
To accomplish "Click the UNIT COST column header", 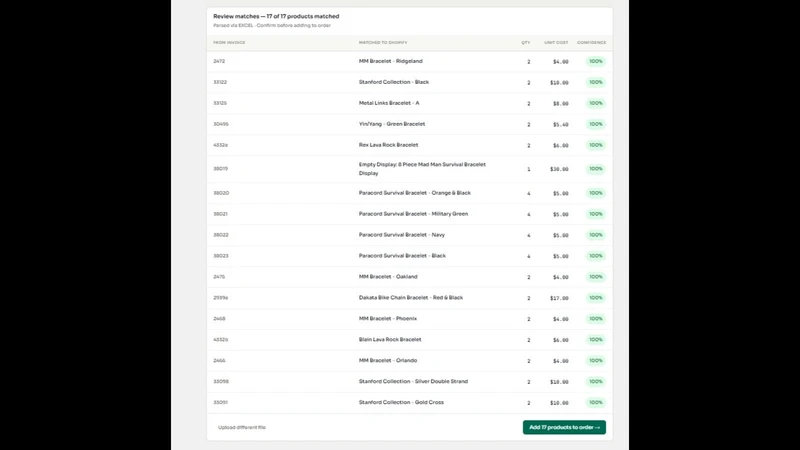I will [556, 42].
